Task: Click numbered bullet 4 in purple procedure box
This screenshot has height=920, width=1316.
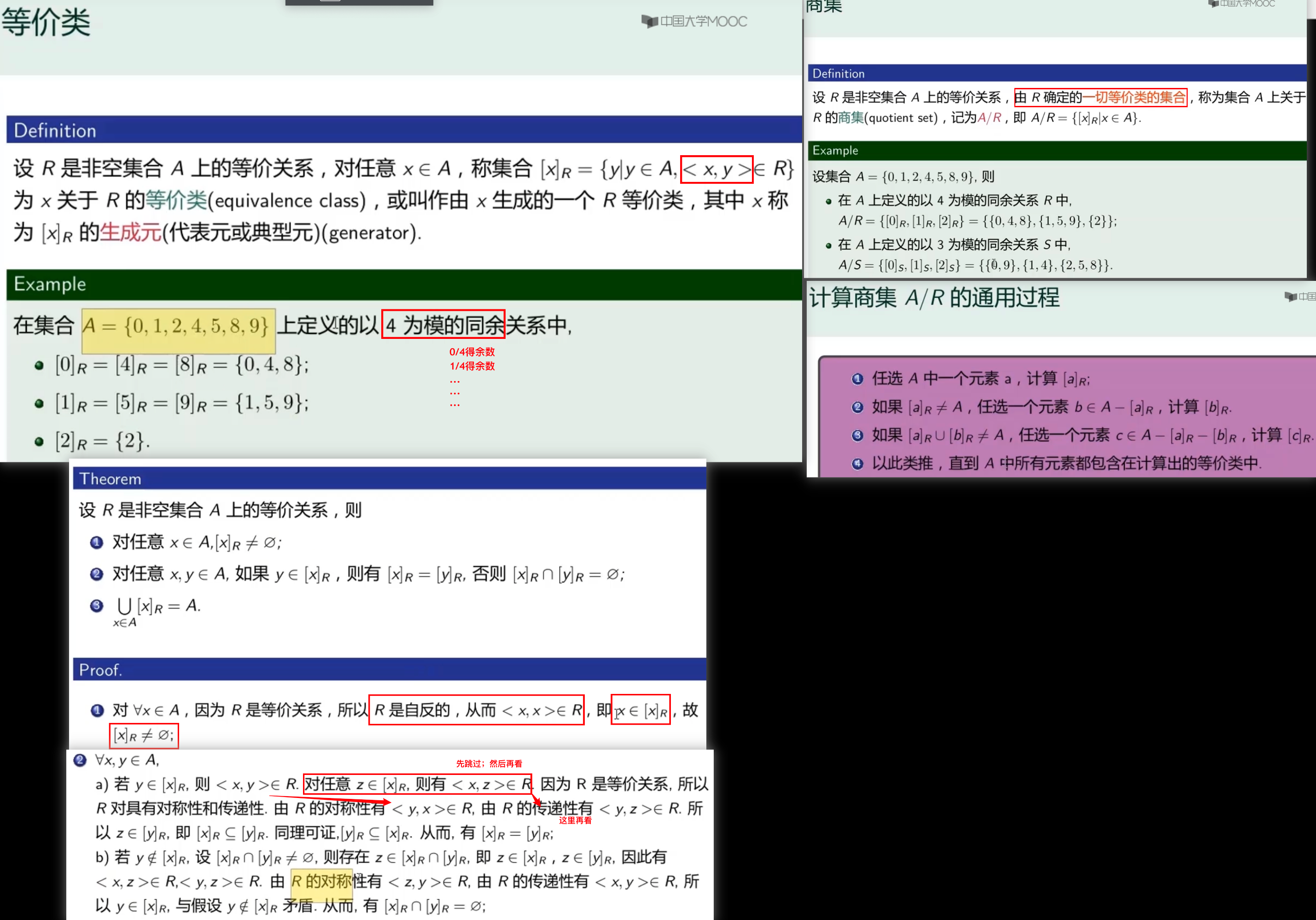Action: click(x=857, y=464)
